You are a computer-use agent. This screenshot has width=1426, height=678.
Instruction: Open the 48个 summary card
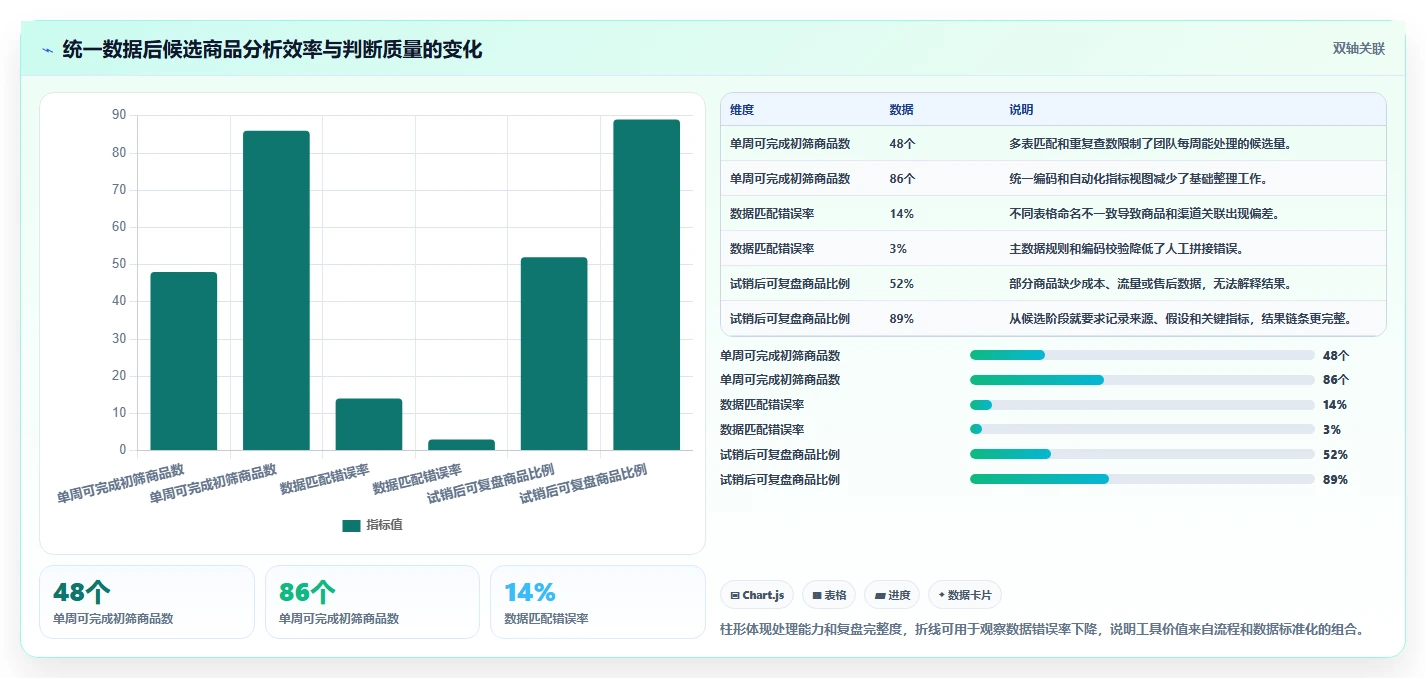pyautogui.click(x=147, y=602)
